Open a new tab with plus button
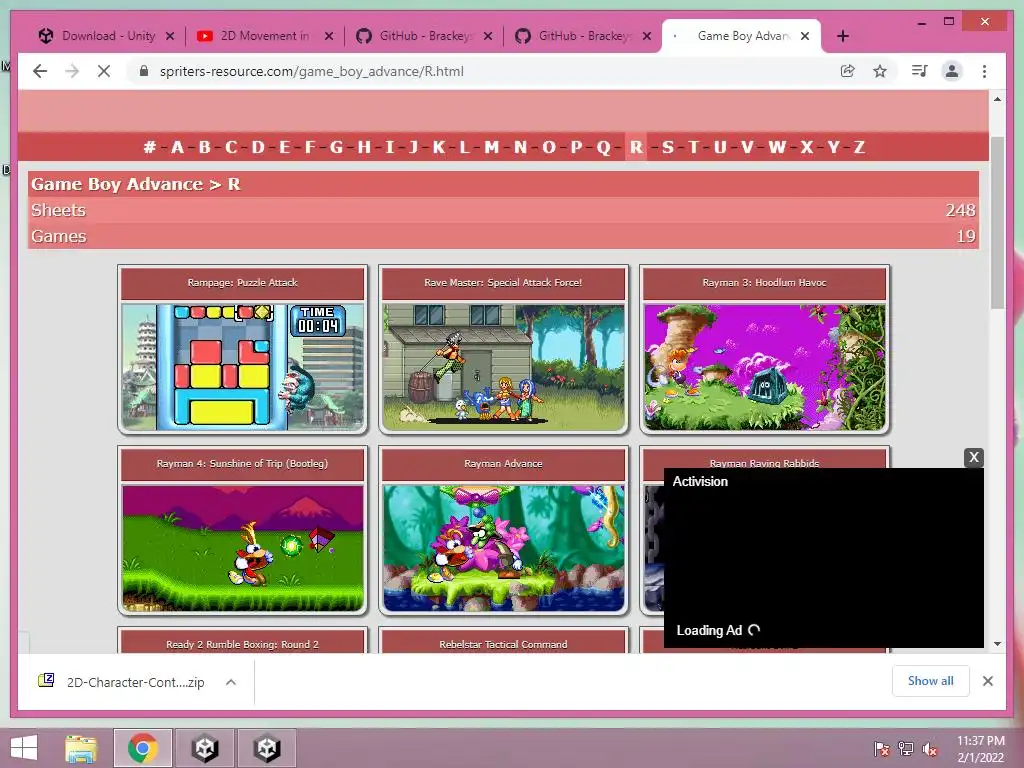This screenshot has width=1024, height=768. click(x=842, y=36)
